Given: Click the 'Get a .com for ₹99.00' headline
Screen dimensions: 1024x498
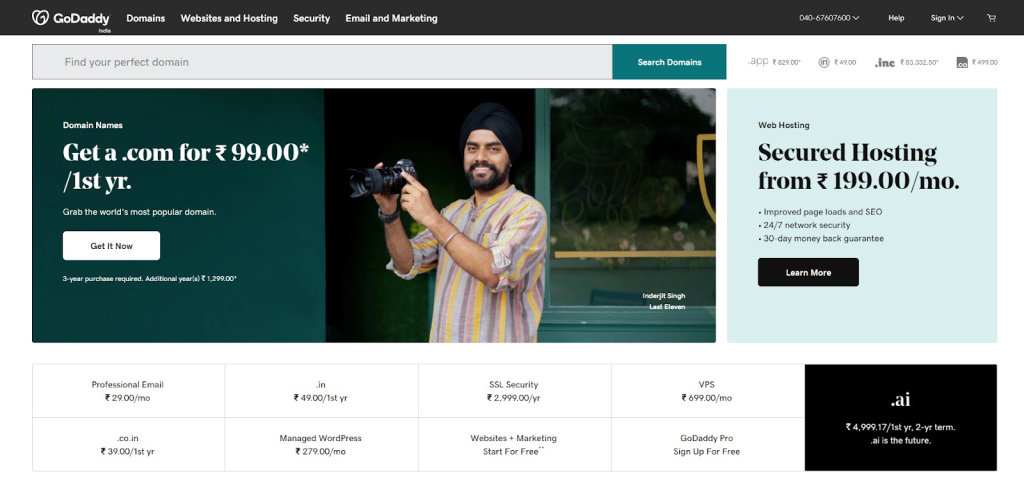Looking at the screenshot, I should [185, 166].
